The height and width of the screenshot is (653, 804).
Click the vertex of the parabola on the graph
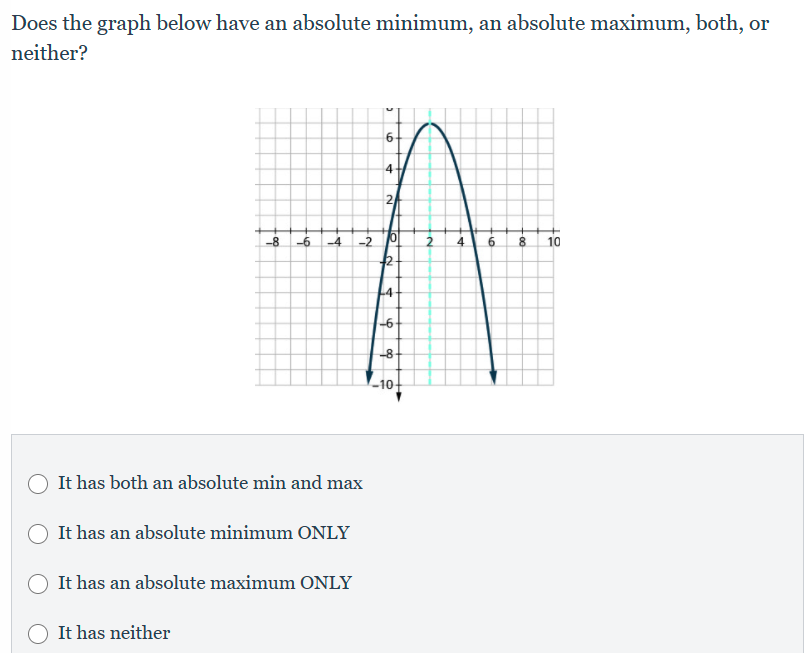point(429,124)
